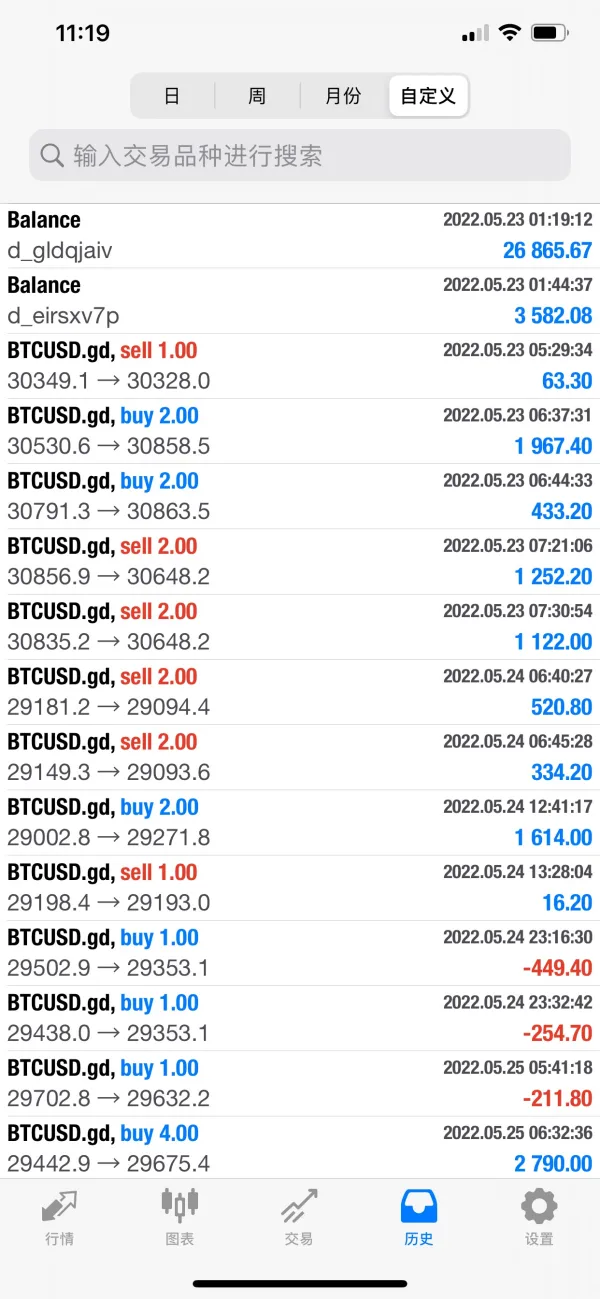Image resolution: width=600 pixels, height=1299 pixels.
Task: Open the losing trade showing -449.40
Action: (300, 953)
